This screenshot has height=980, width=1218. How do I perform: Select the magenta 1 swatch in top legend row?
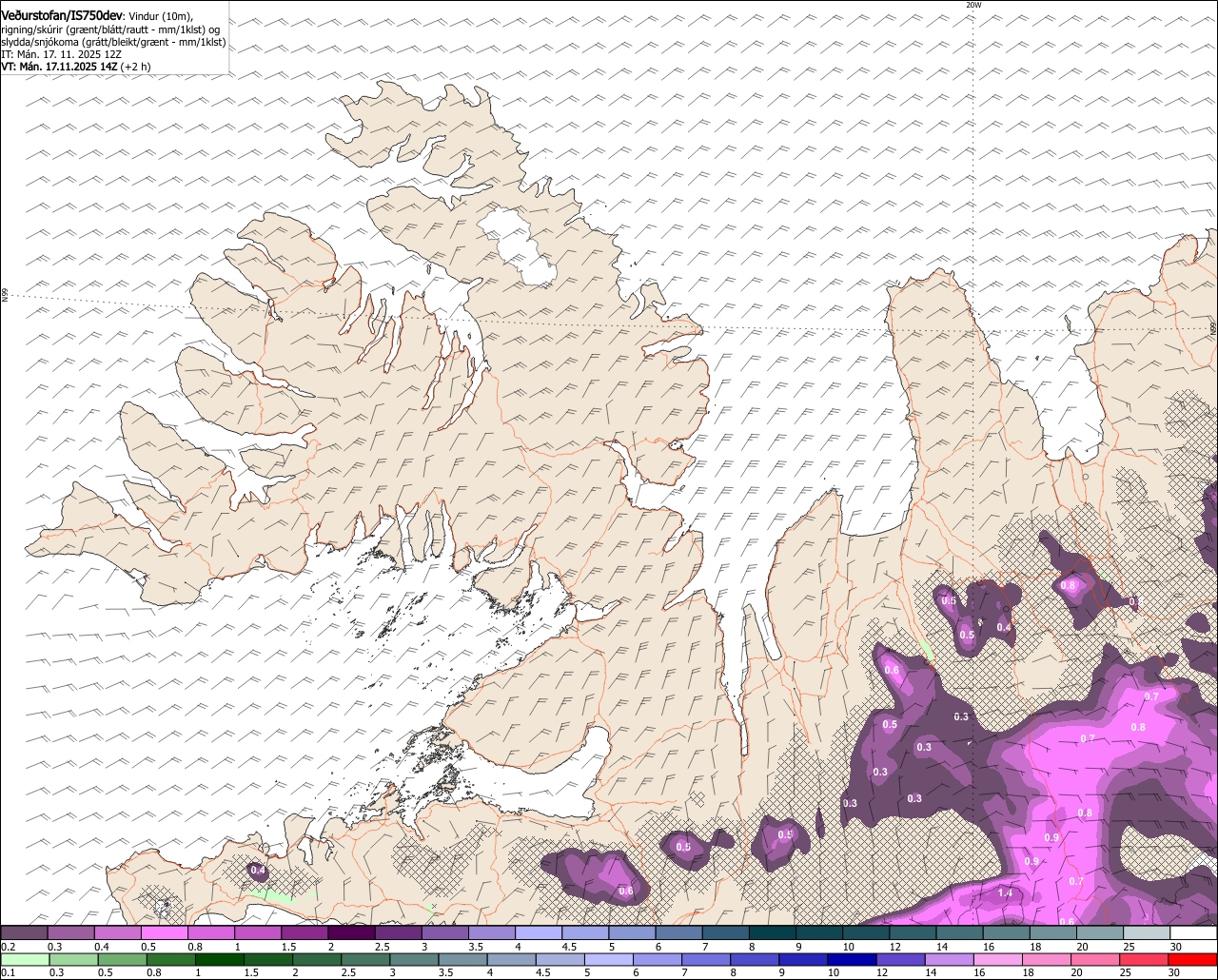pyautogui.click(x=258, y=932)
